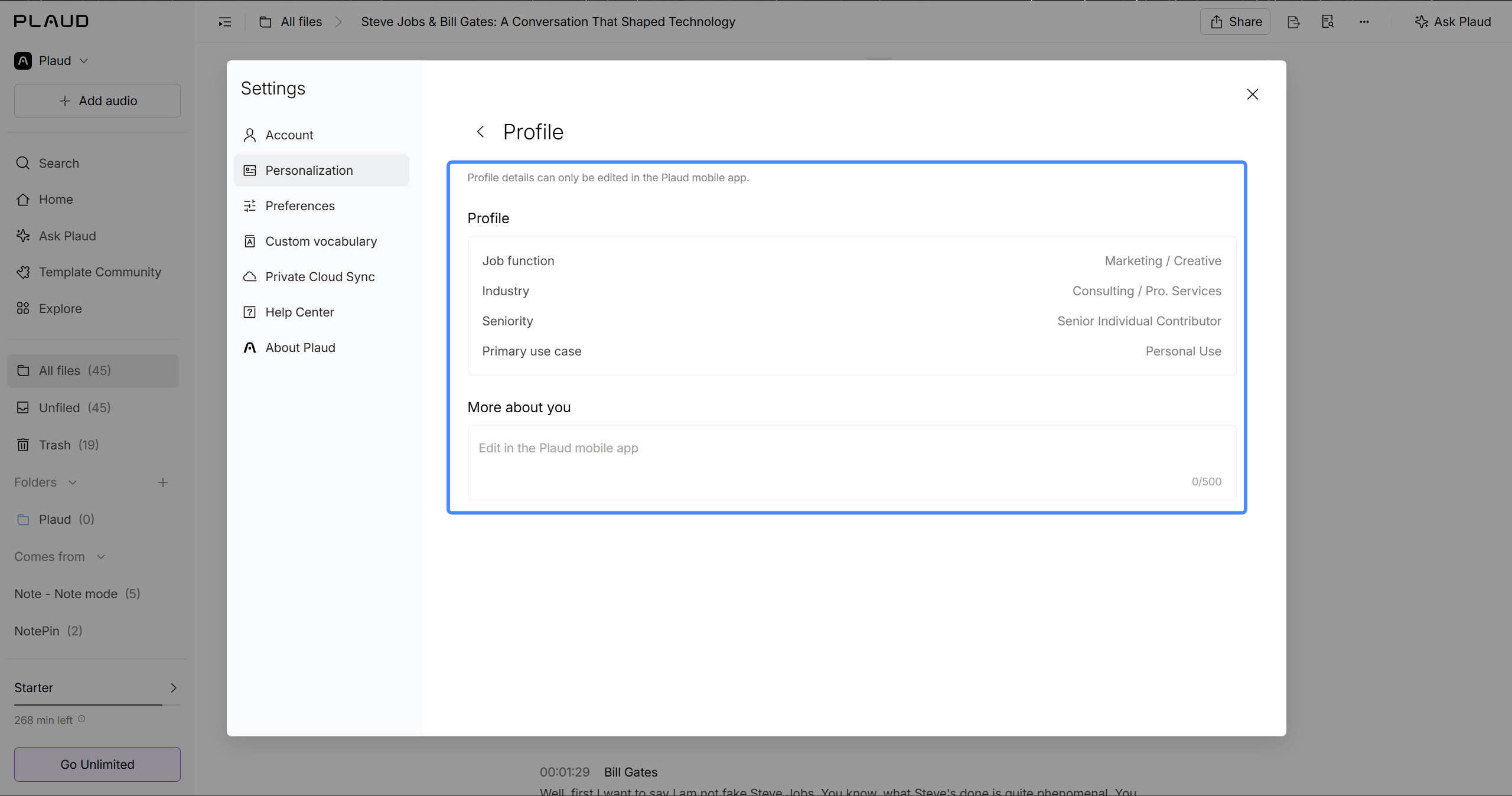Close the Settings dialog

[x=1252, y=94]
